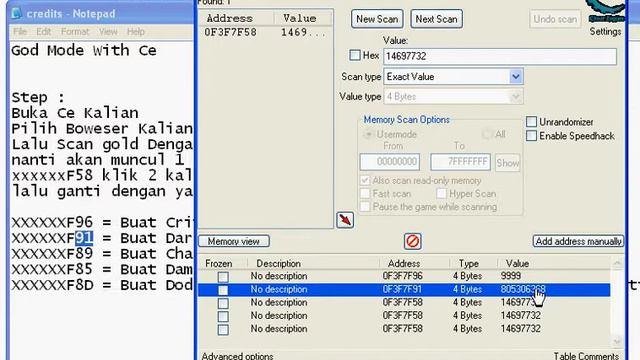640x360 pixels.
Task: Click value 9999 in address list
Action: coord(511,276)
